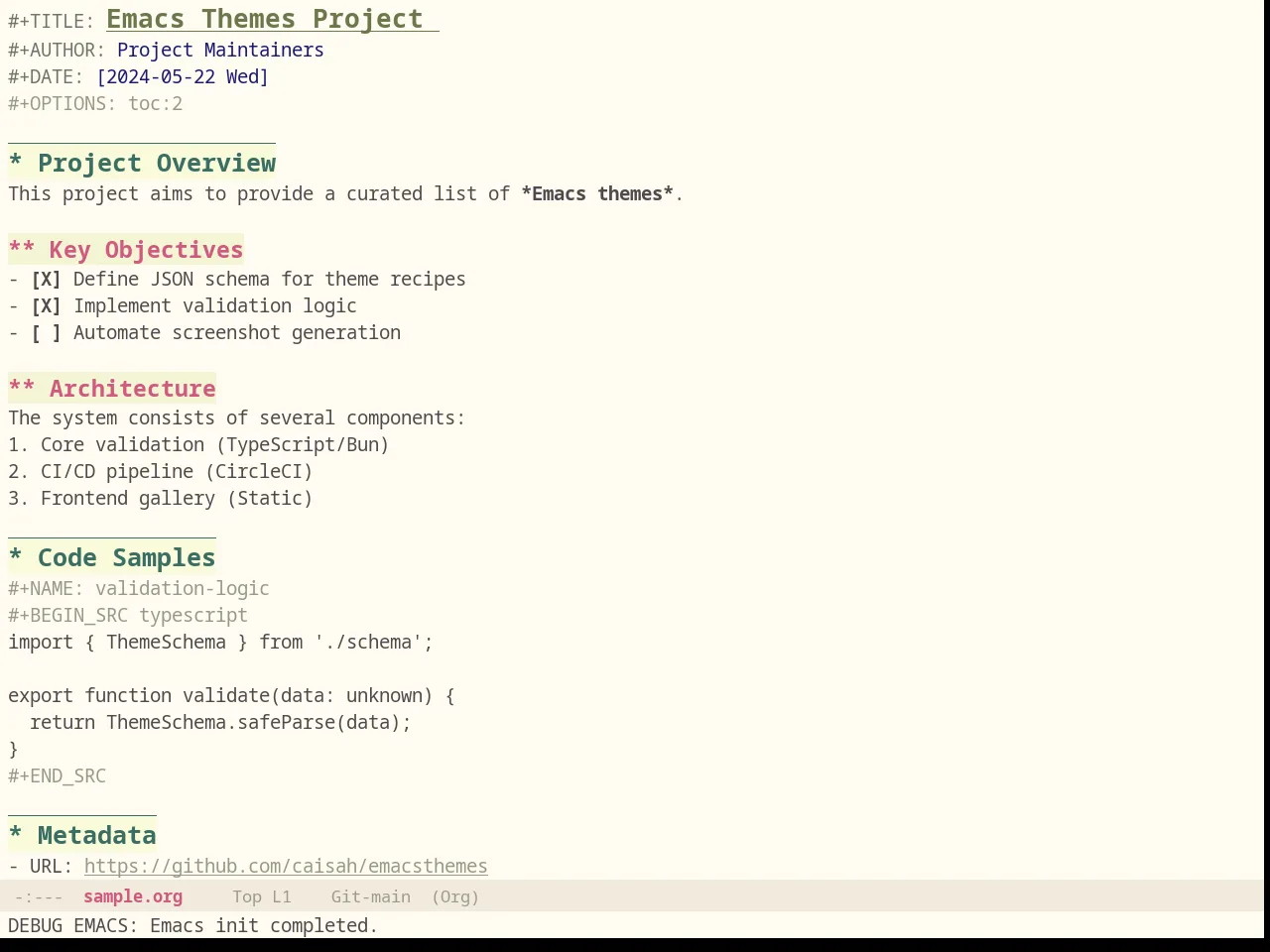Viewport: 1270px width, 952px height.
Task: Toggle the checked 'Define JSON schema' checkbox
Action: click(x=46, y=280)
